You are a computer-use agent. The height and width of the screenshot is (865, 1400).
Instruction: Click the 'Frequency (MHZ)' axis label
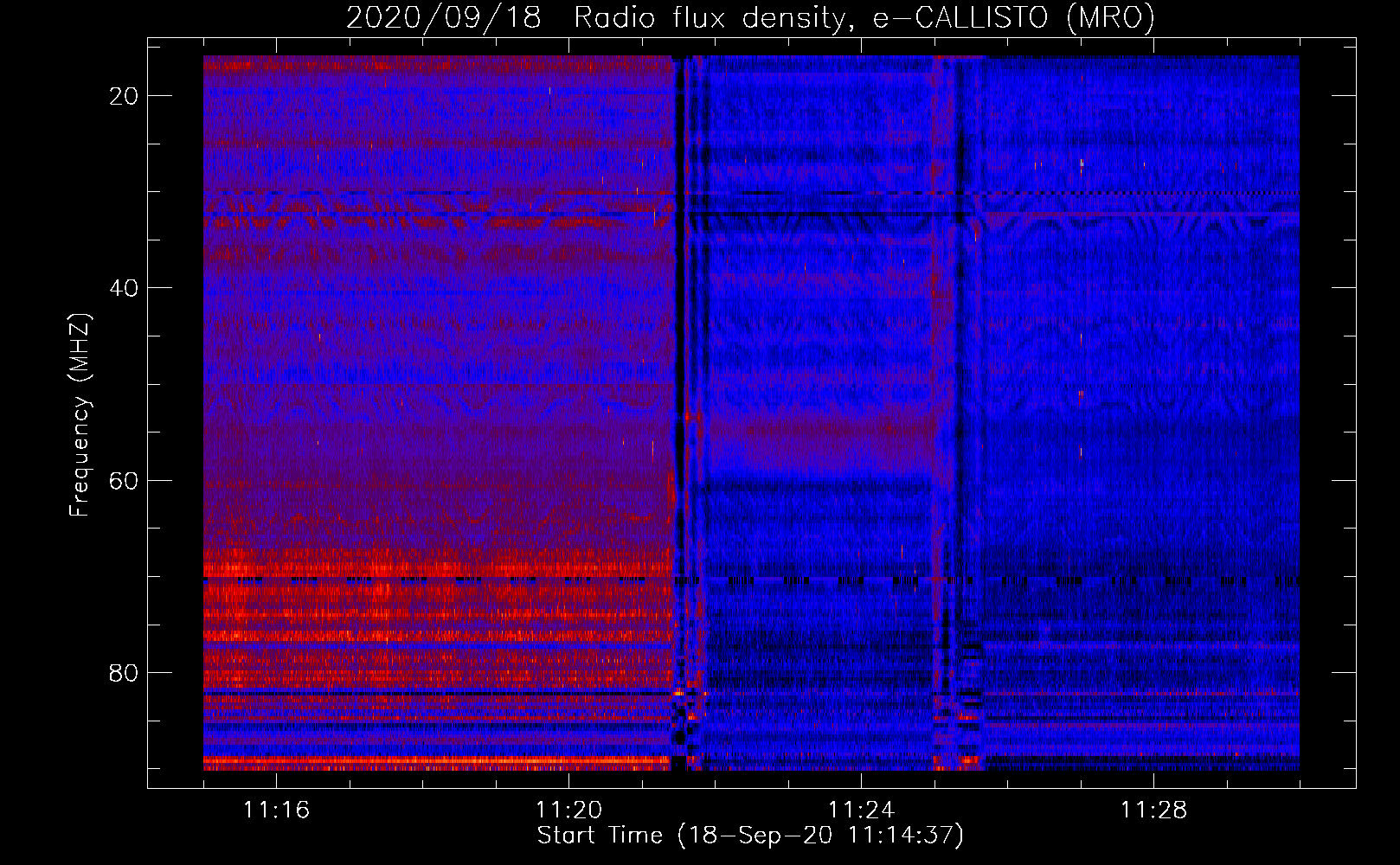pyautogui.click(x=80, y=415)
